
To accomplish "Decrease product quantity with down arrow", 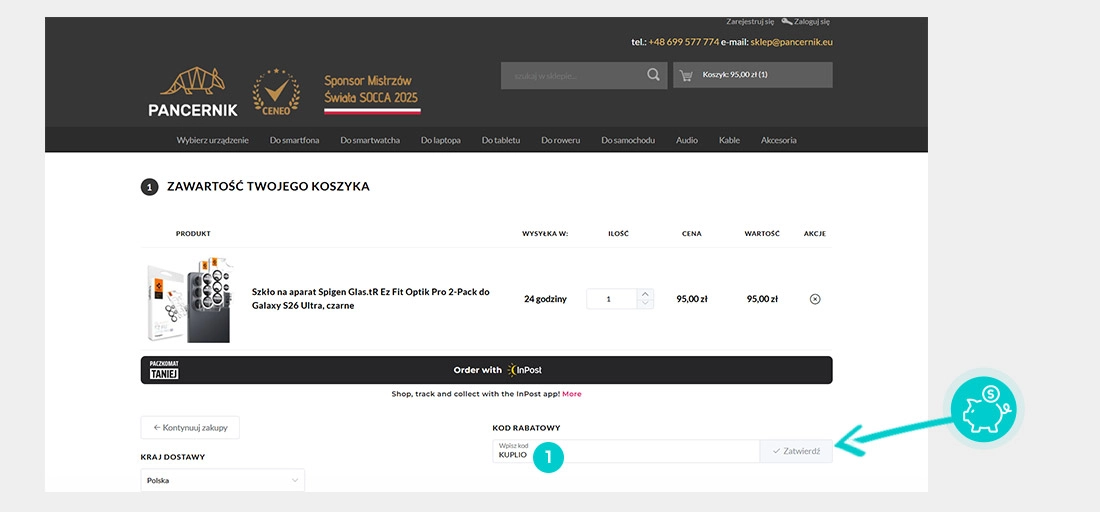I will pos(644,304).
